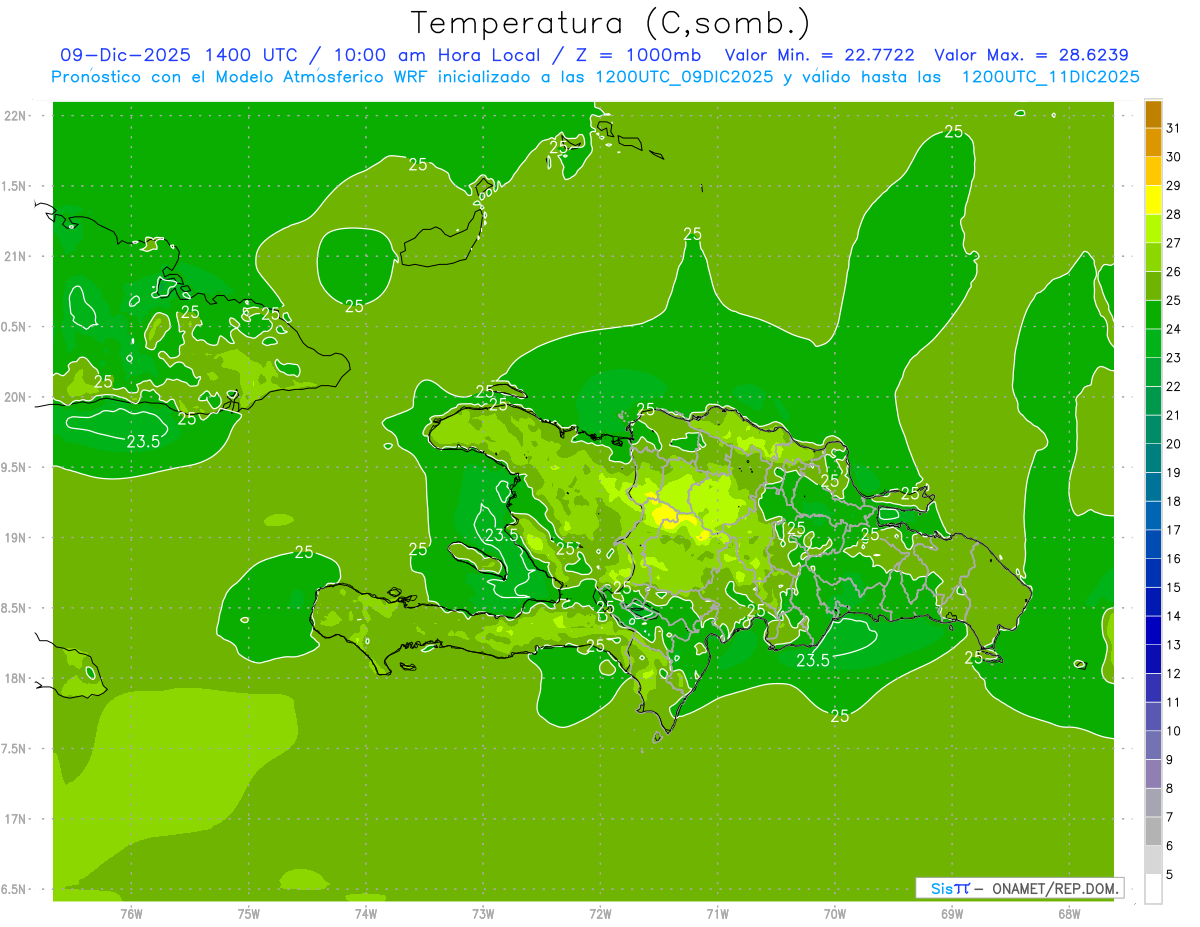The image size is (1200, 927).
Task: Click the '22' colorbar label
Action: click(x=1174, y=386)
